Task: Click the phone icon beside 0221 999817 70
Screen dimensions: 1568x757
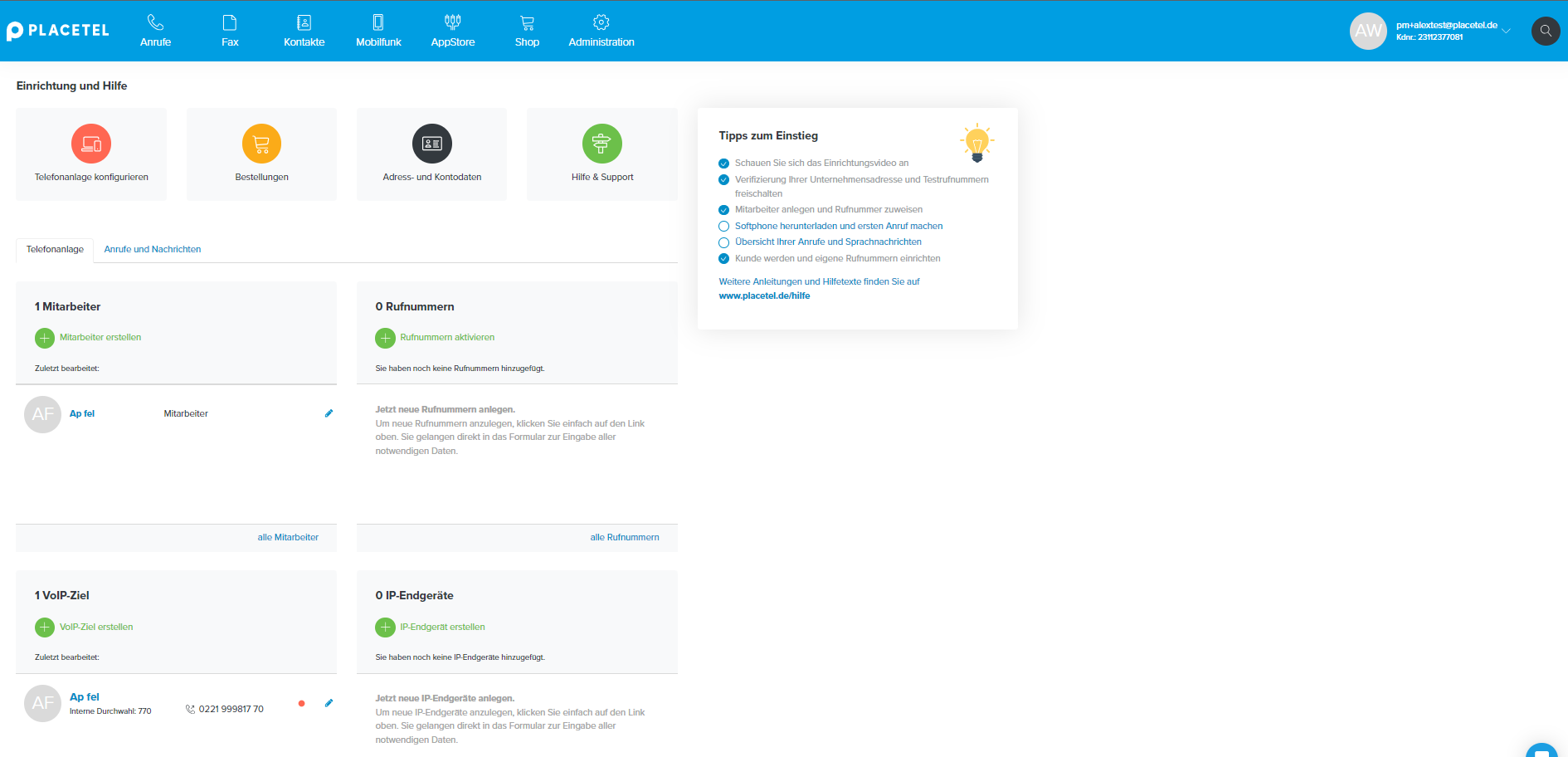Action: [190, 709]
